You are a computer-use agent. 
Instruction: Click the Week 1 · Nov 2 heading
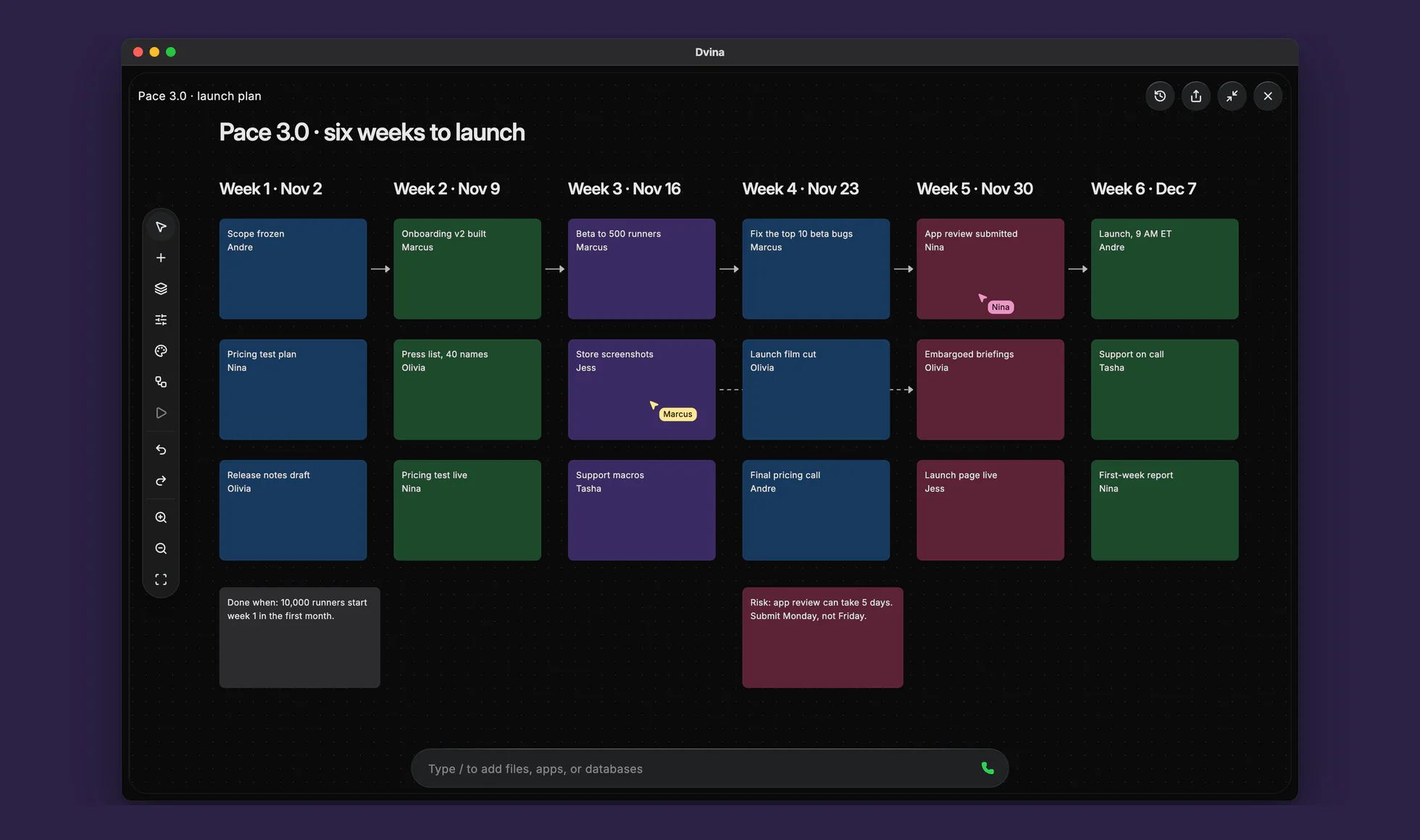pos(271,189)
